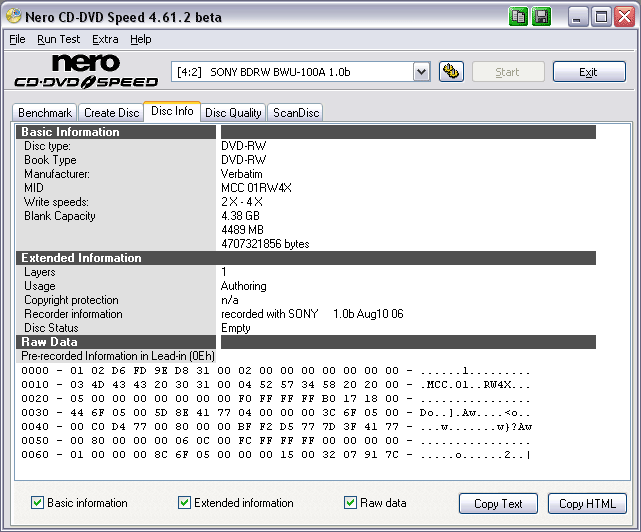Viewport: 641px width, 532px height.
Task: Click the SONY BDRW BWU-100A drive combo box
Action: 300,72
